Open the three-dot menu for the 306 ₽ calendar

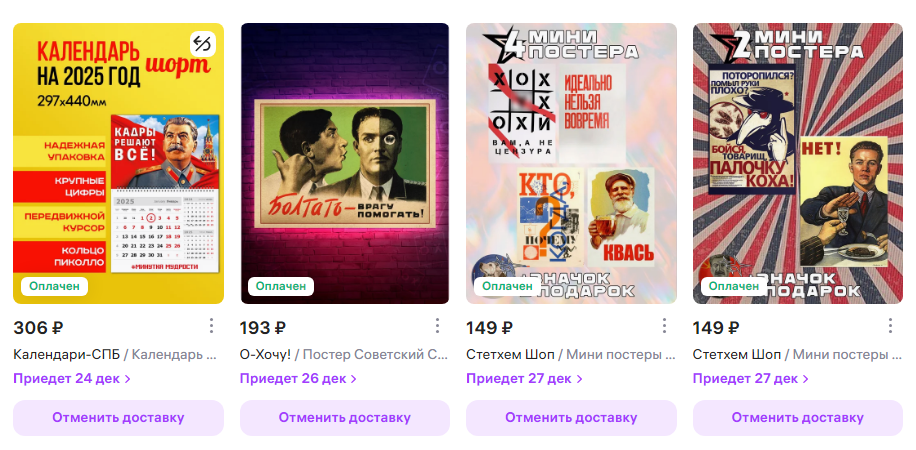211,326
